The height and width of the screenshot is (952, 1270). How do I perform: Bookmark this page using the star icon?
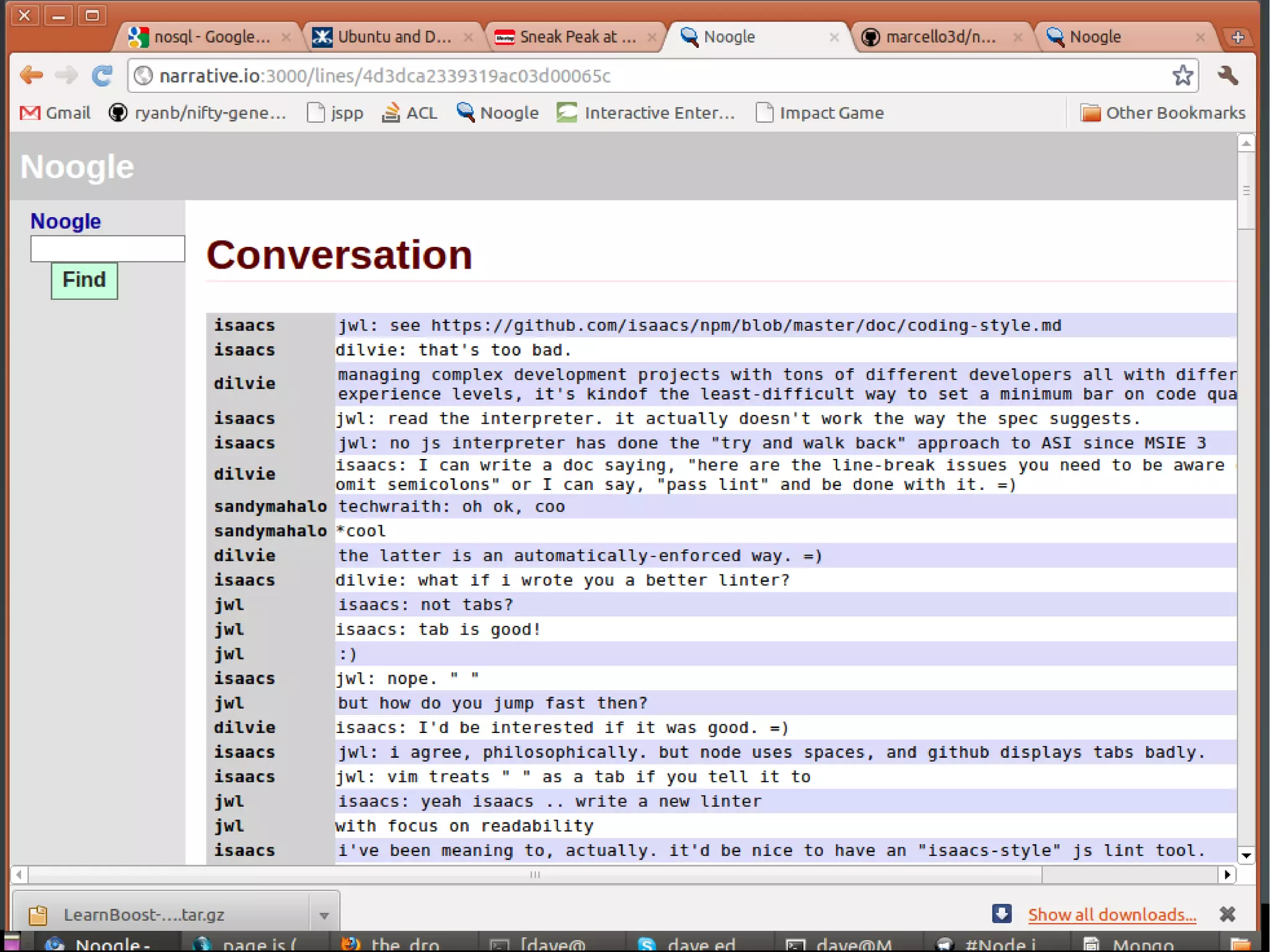pyautogui.click(x=1183, y=76)
